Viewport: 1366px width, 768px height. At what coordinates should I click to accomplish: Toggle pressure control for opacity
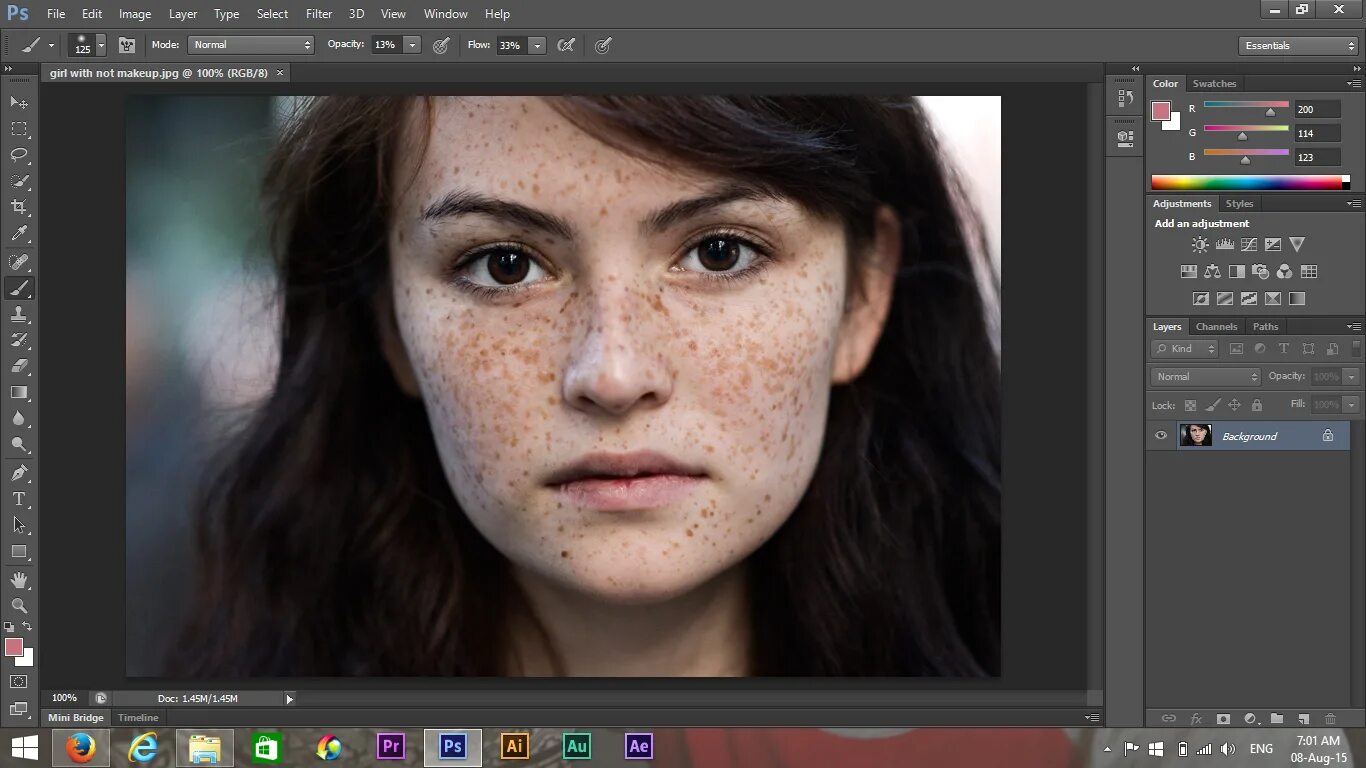pyautogui.click(x=441, y=45)
